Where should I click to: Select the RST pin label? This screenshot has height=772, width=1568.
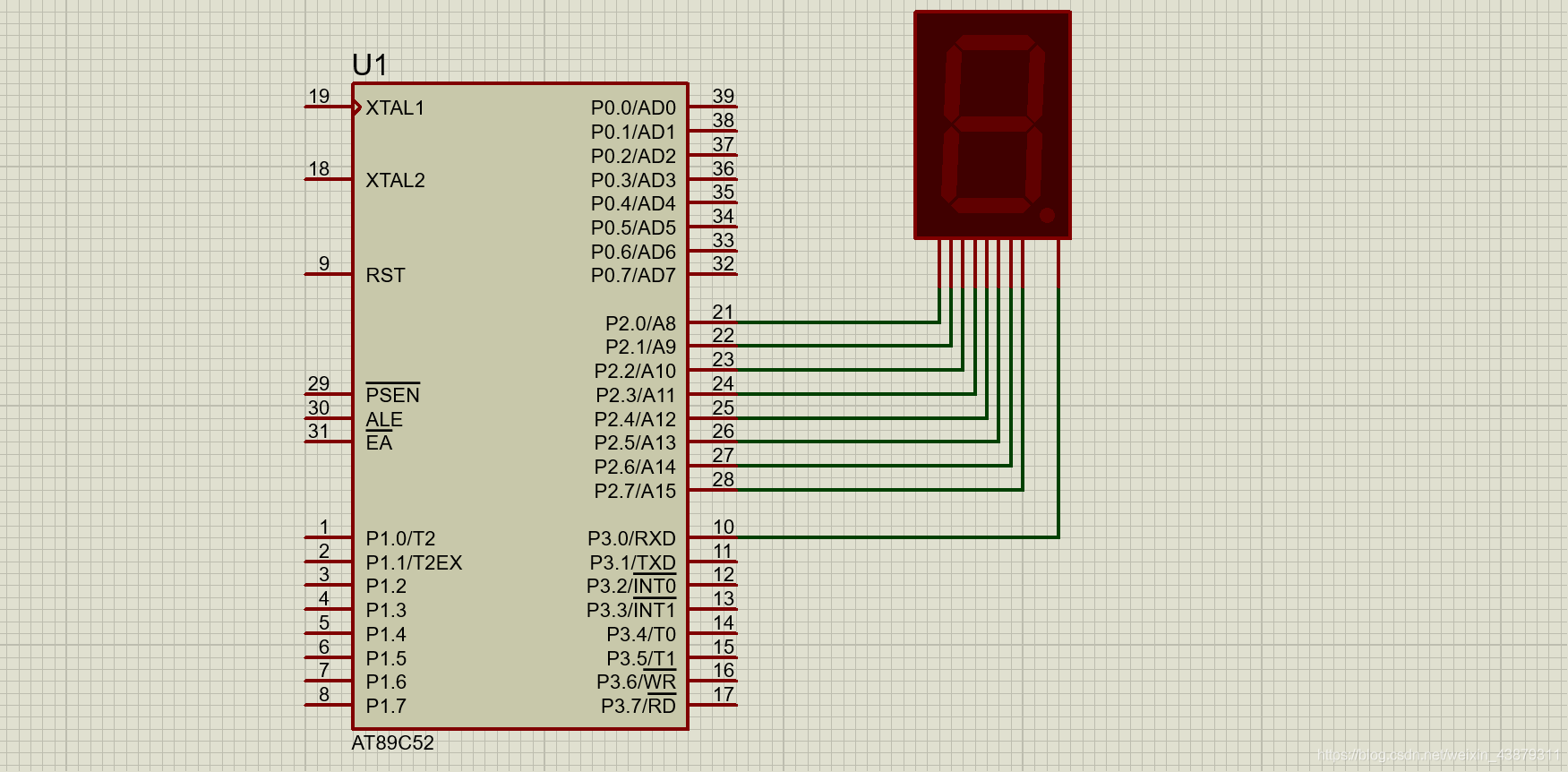pyautogui.click(x=385, y=275)
